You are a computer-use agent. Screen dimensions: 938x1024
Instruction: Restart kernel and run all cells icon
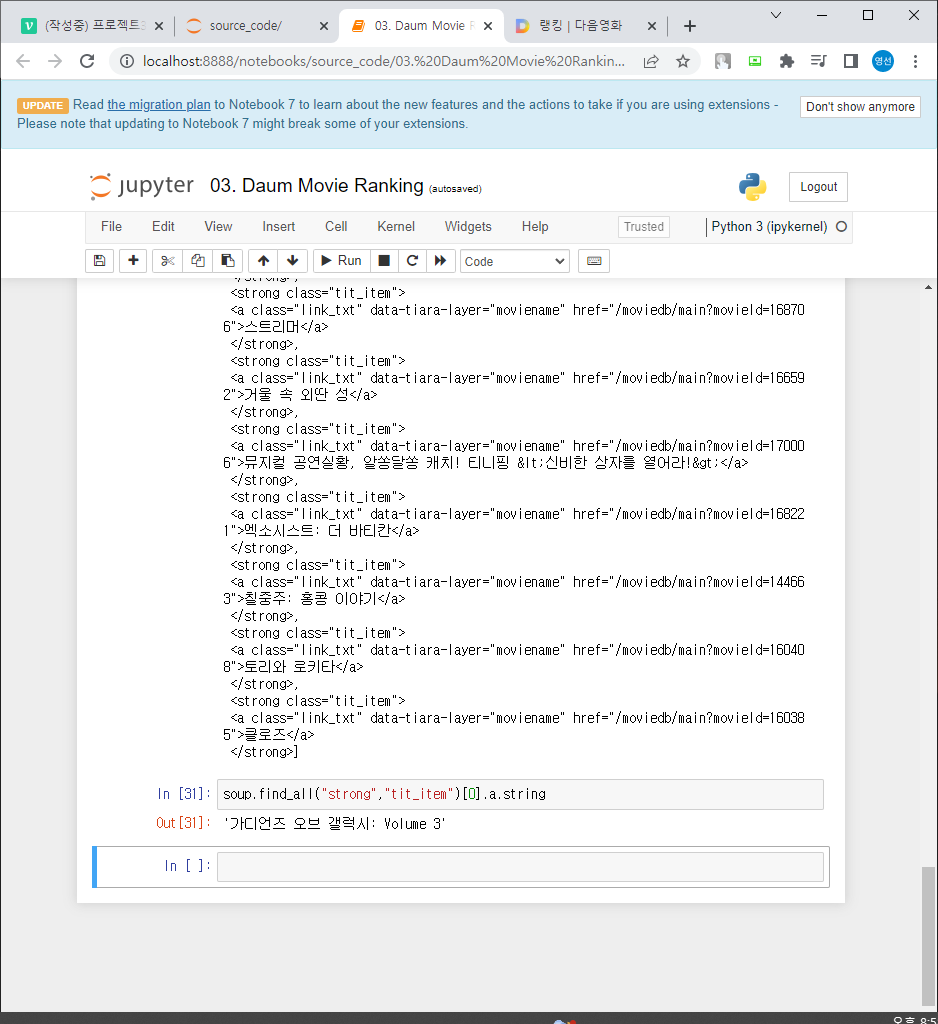440,261
